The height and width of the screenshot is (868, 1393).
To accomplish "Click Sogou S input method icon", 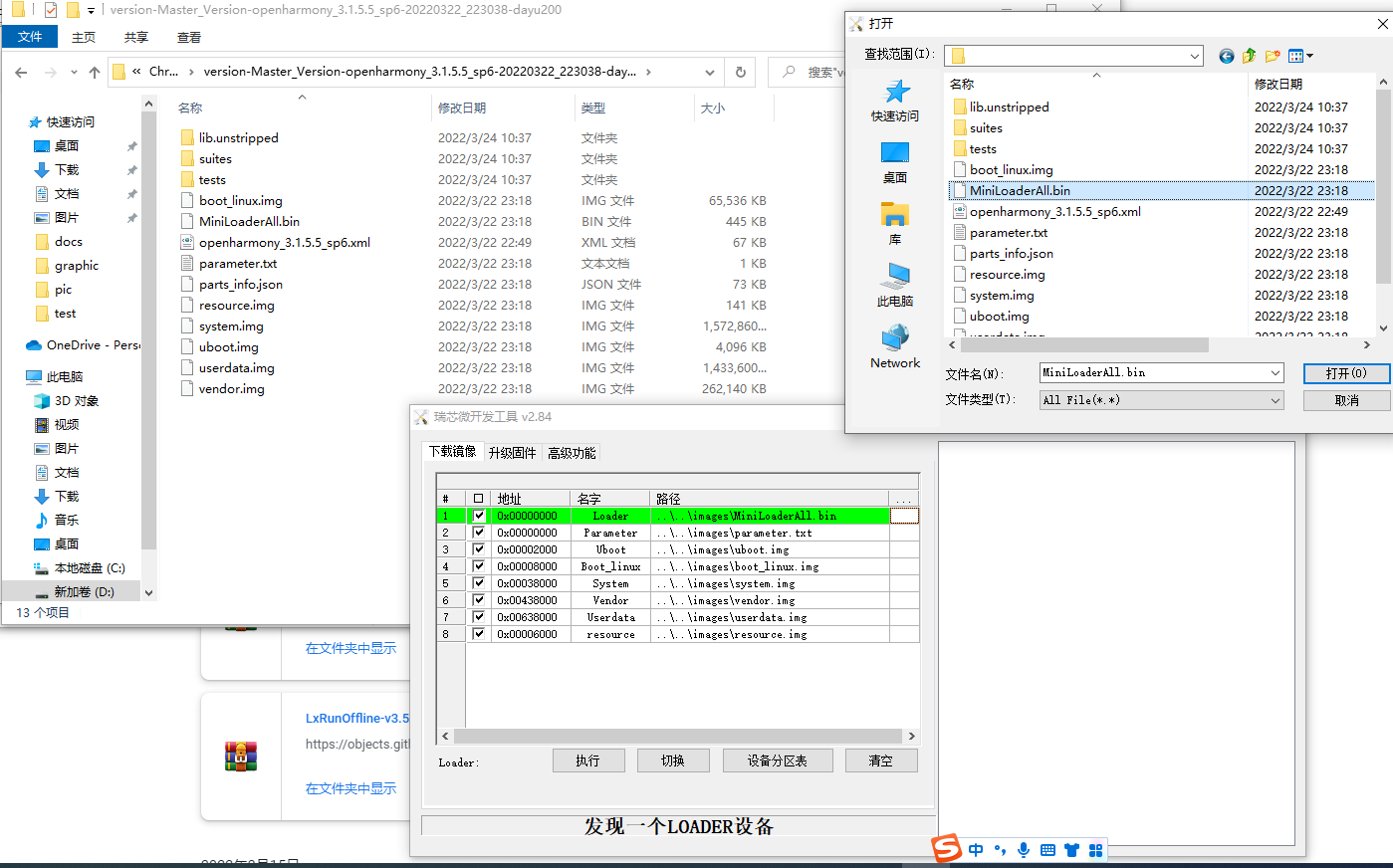I will 946,848.
